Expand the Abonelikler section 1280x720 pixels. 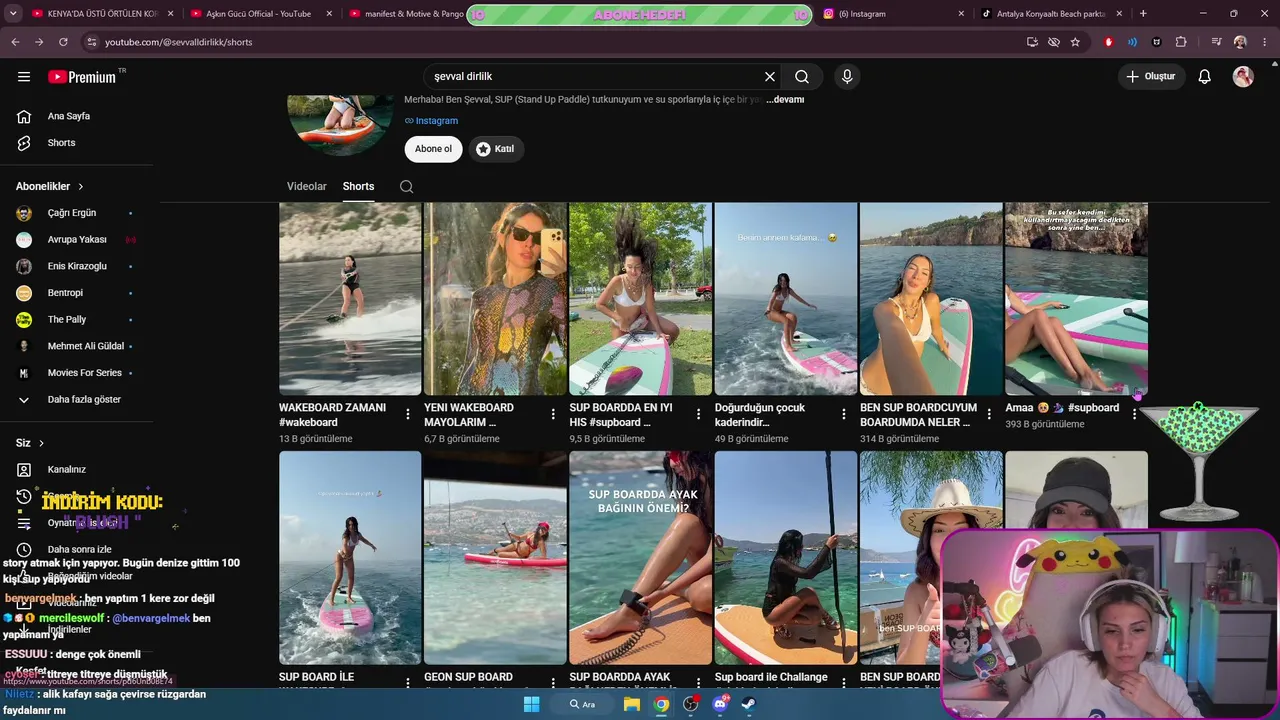click(x=50, y=186)
